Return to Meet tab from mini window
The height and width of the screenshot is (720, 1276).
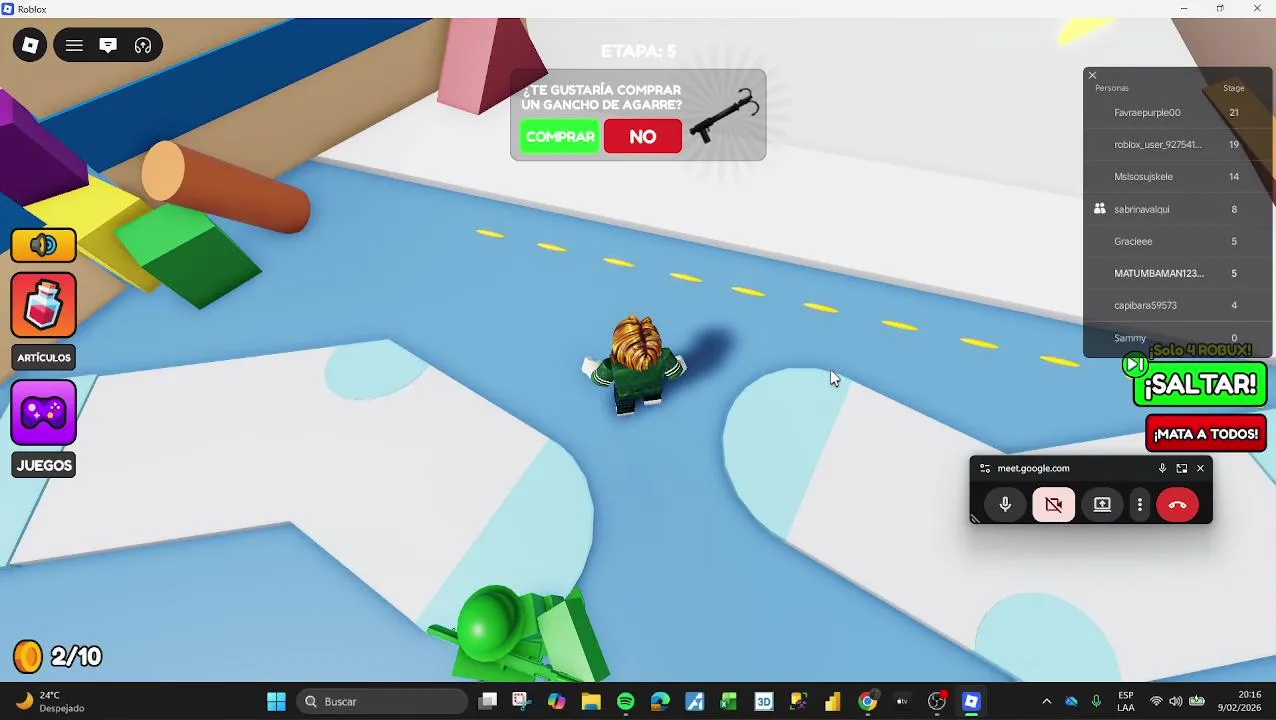pyautogui.click(x=1182, y=468)
